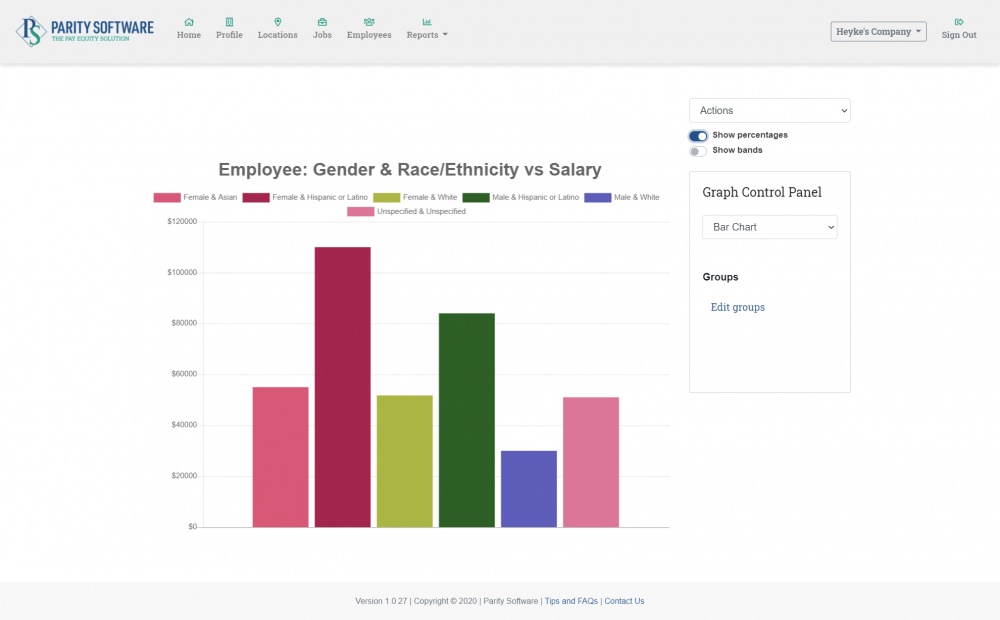Screen dimensions: 1000x620
Task: Click the Jobs briefcase icon
Action: [322, 22]
